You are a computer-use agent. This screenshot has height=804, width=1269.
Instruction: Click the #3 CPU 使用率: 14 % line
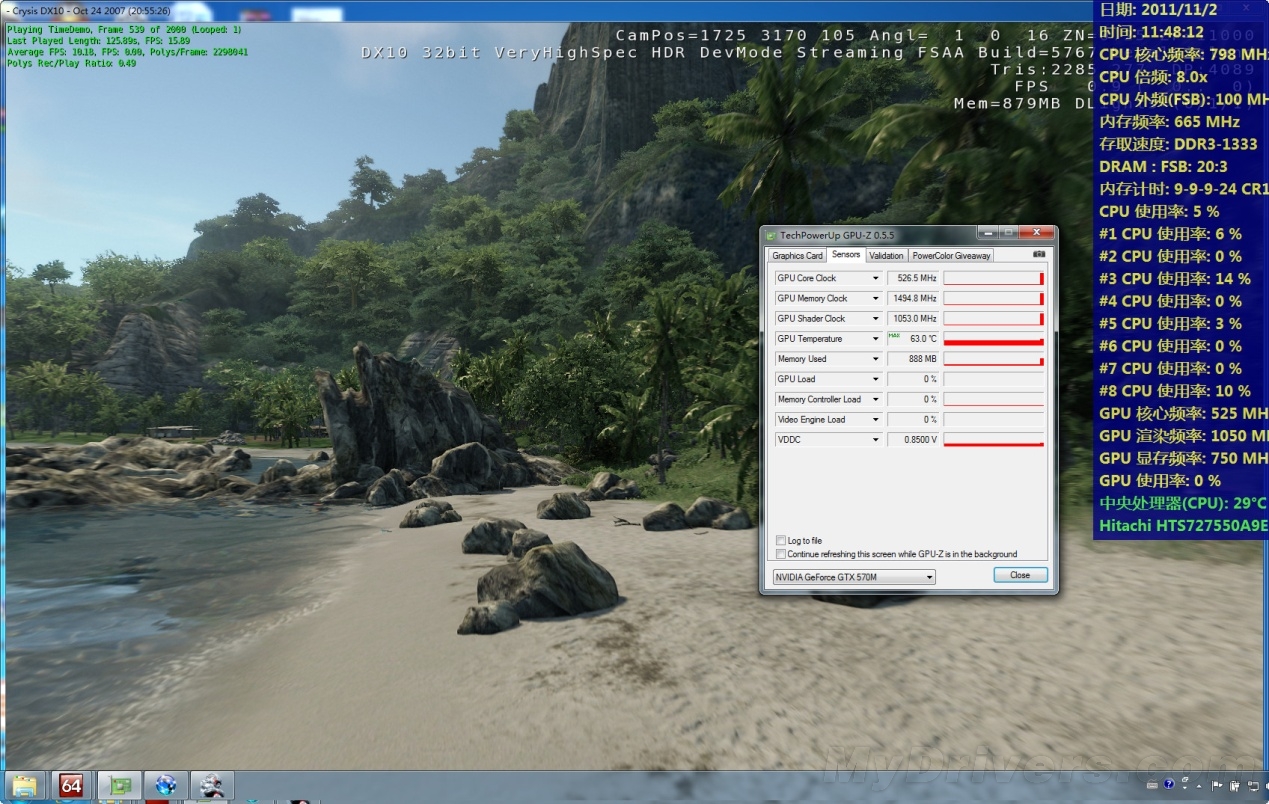(x=1175, y=279)
